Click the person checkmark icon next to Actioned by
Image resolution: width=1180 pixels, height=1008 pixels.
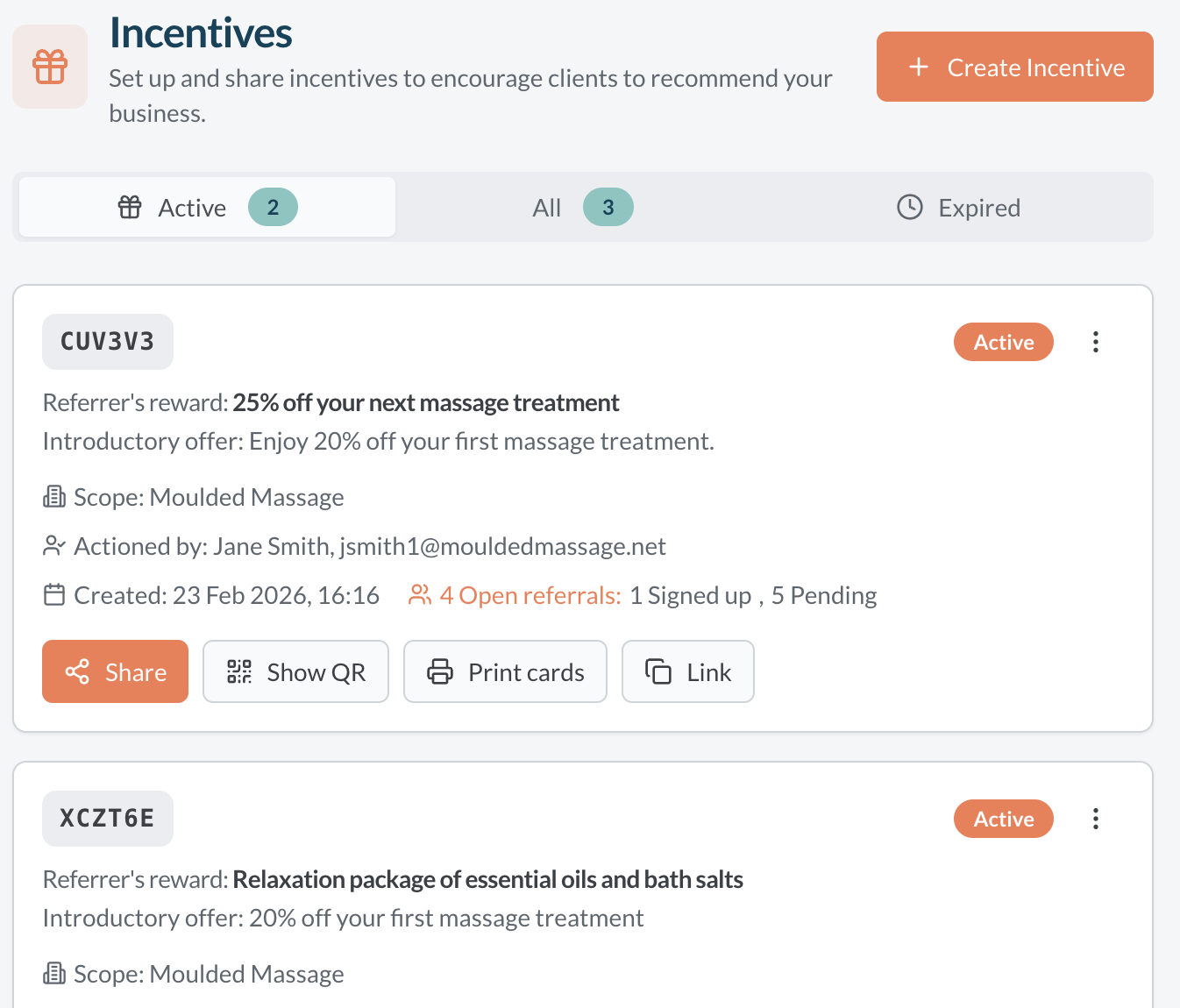pyautogui.click(x=54, y=545)
